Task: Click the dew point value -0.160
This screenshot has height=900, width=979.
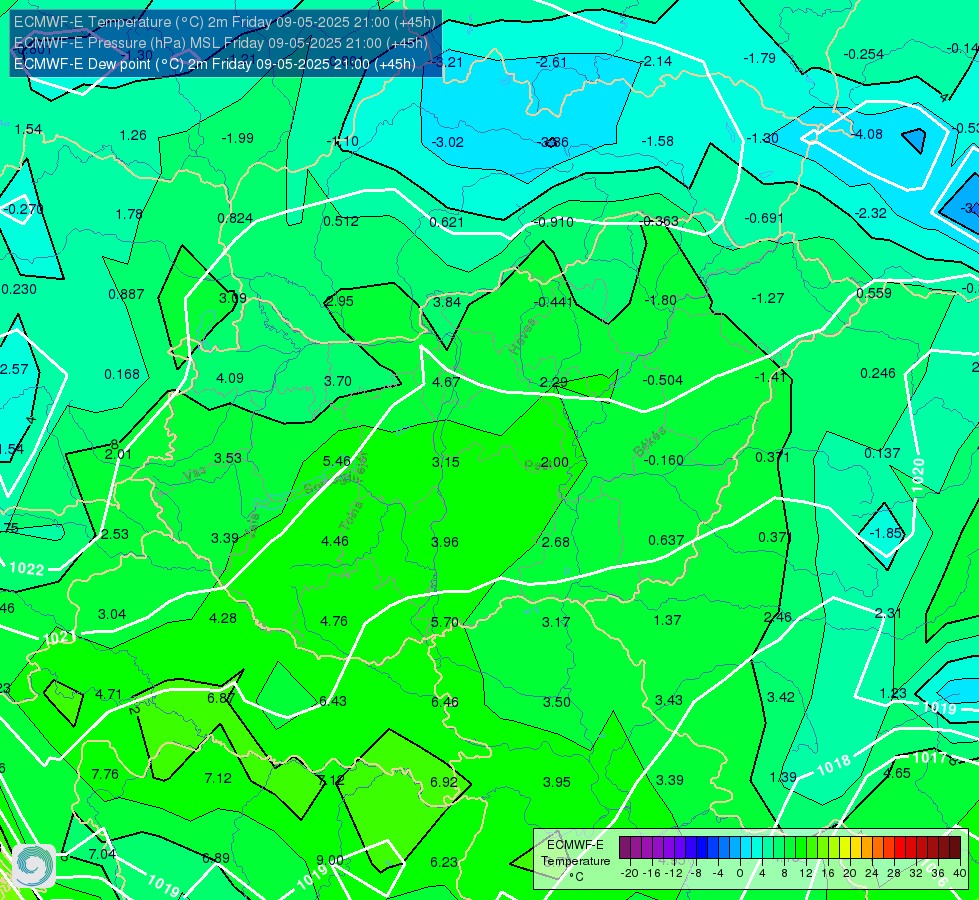Action: pyautogui.click(x=663, y=460)
